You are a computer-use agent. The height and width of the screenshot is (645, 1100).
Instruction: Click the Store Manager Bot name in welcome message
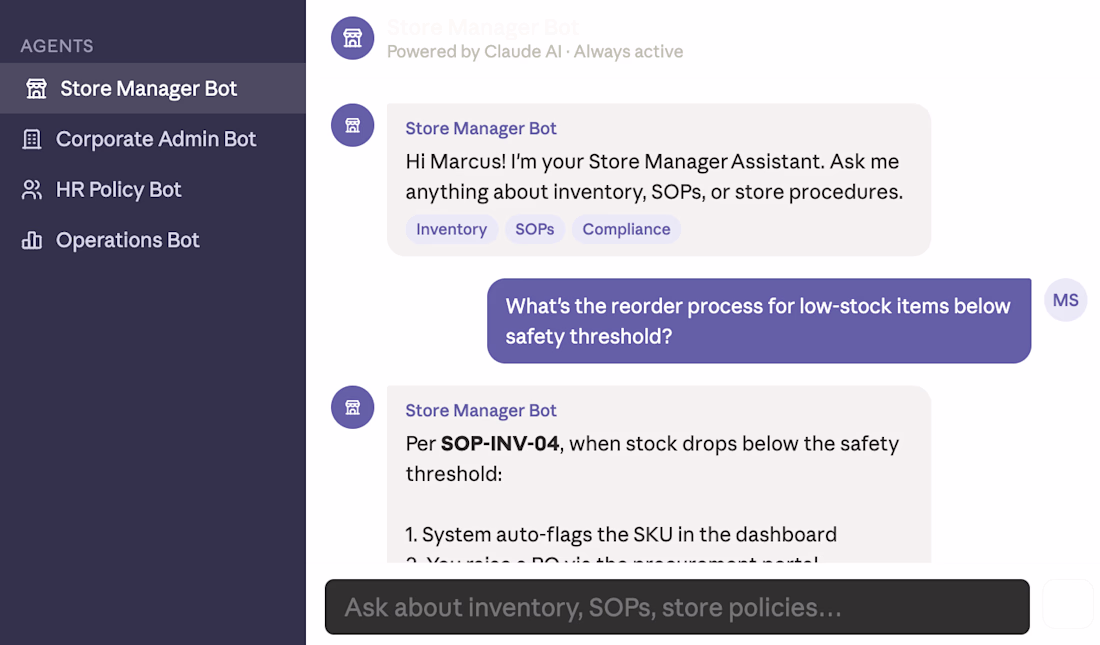[481, 128]
